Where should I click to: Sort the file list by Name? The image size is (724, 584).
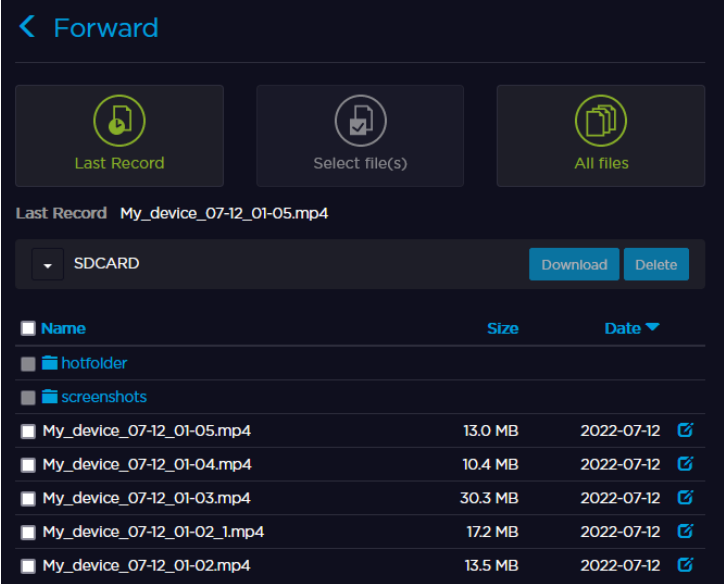coord(63,328)
